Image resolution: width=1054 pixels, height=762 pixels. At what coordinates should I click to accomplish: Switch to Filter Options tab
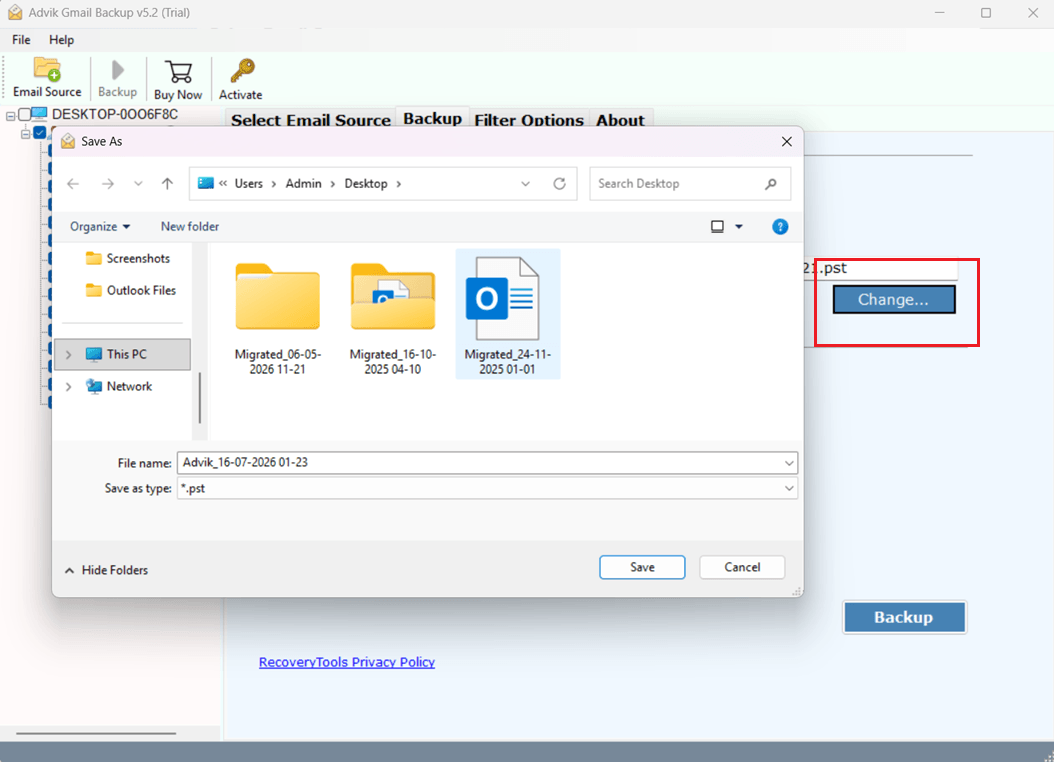(x=529, y=120)
